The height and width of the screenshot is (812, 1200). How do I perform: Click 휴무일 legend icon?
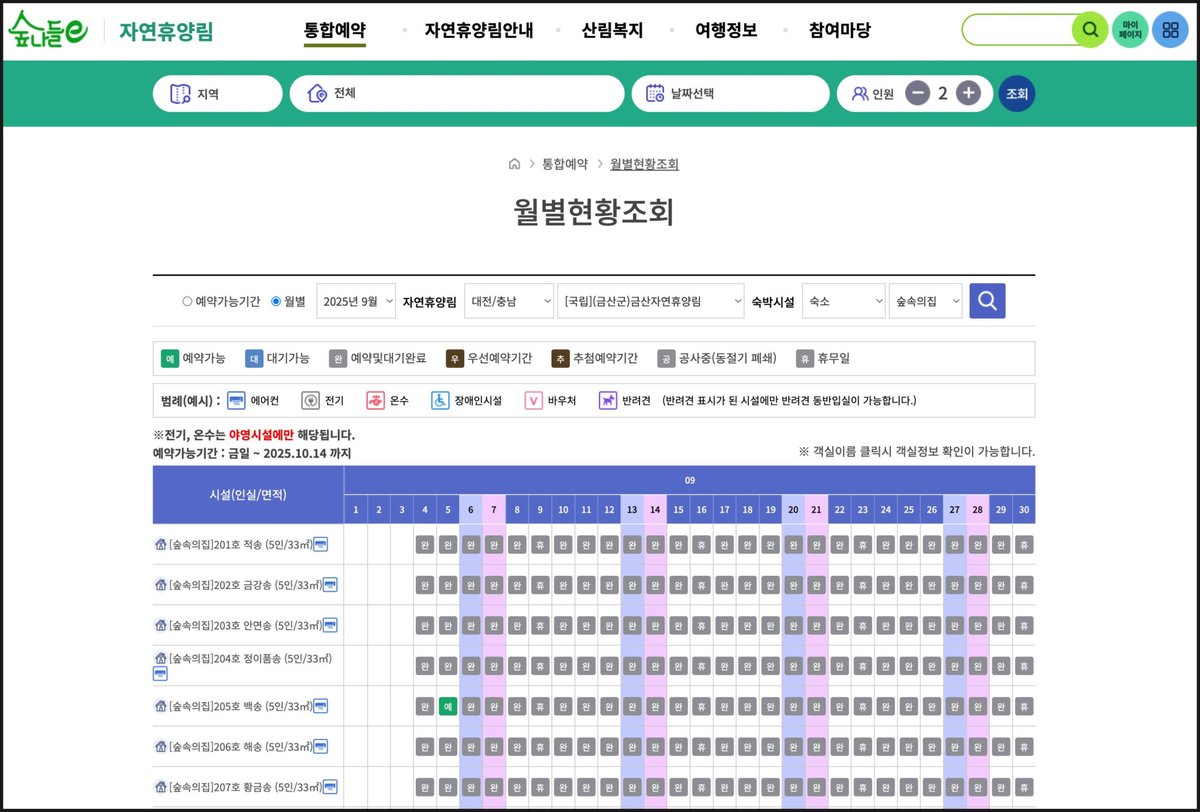tap(804, 358)
